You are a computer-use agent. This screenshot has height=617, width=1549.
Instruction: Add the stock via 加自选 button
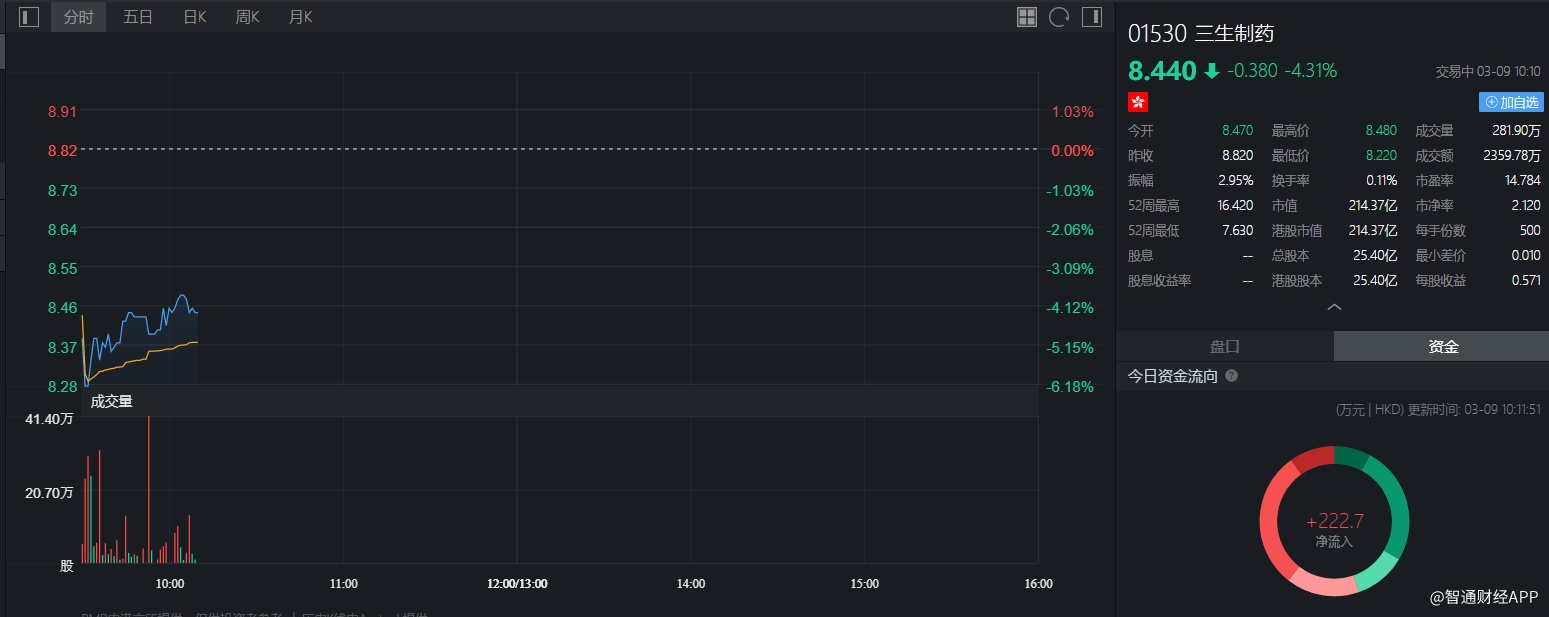(1511, 102)
